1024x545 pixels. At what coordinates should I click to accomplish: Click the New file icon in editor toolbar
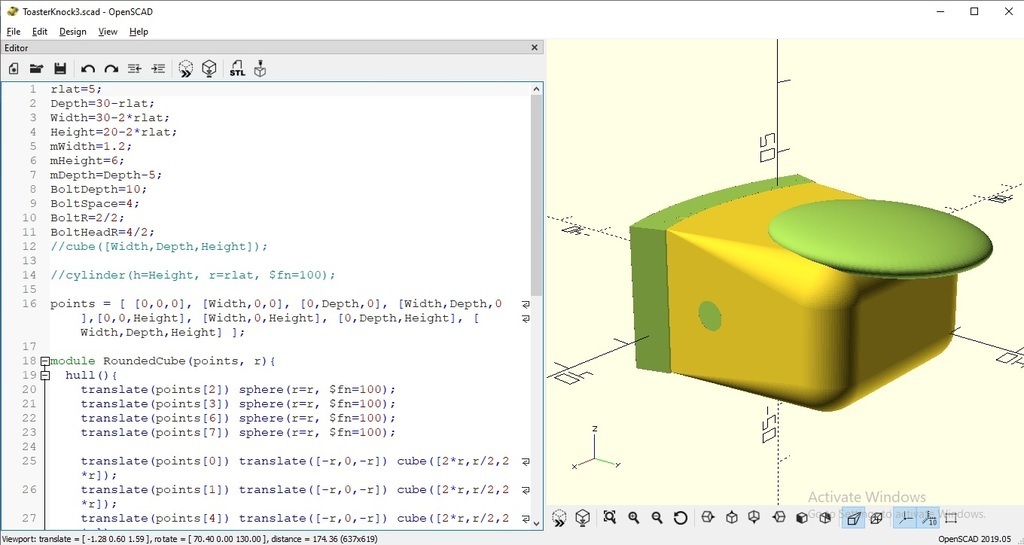14,69
